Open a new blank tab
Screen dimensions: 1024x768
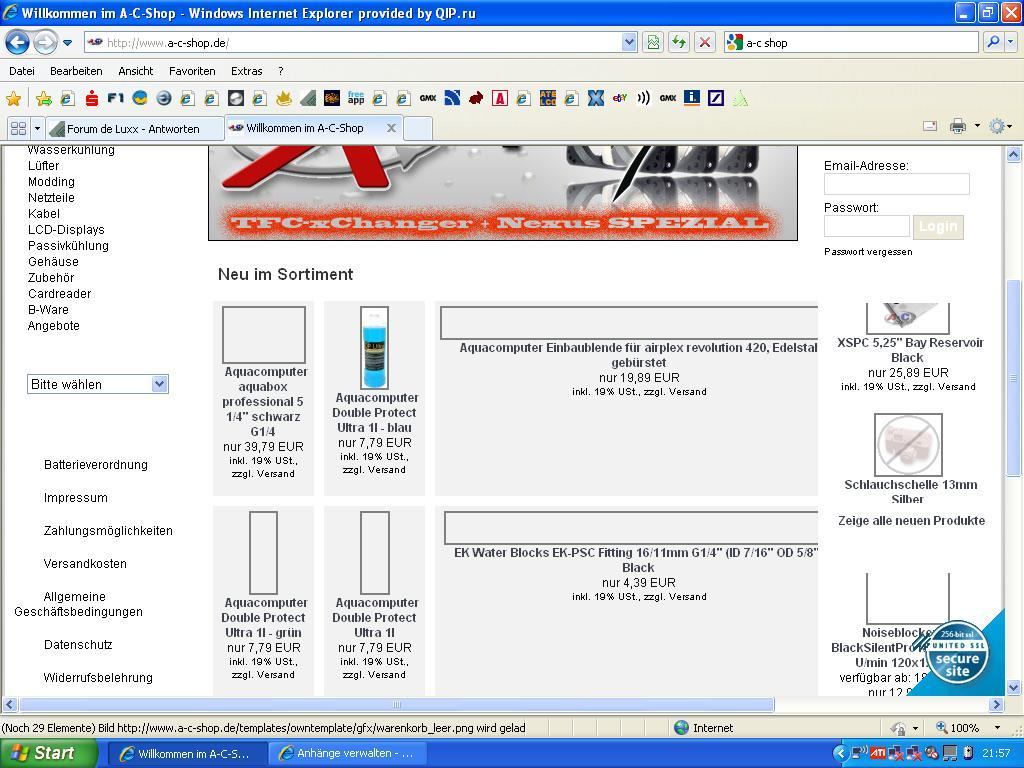click(x=418, y=128)
